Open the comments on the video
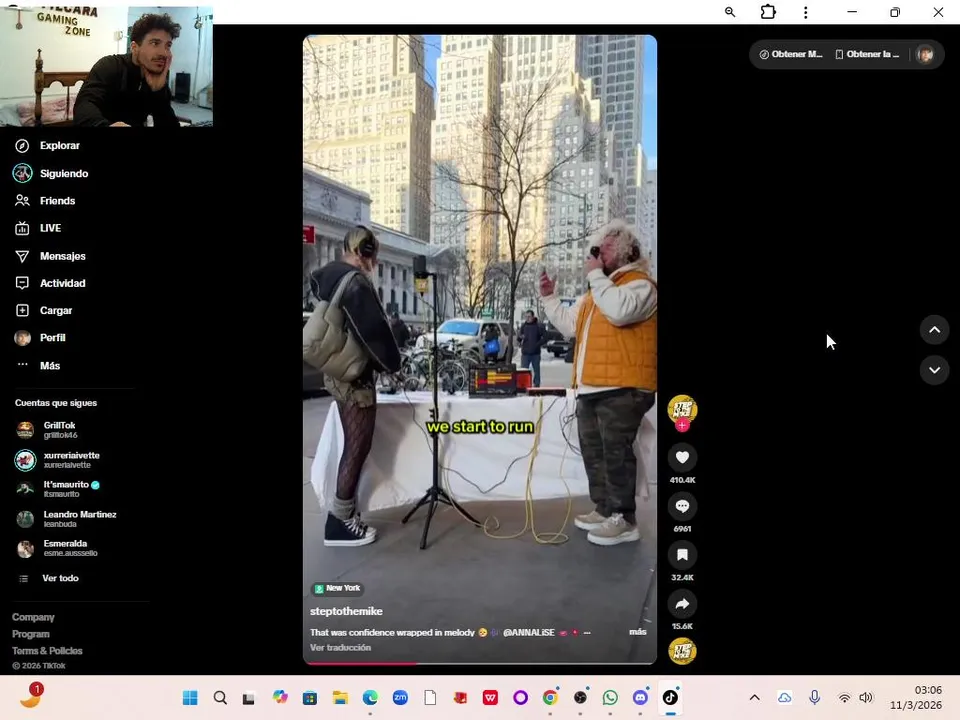 point(682,506)
